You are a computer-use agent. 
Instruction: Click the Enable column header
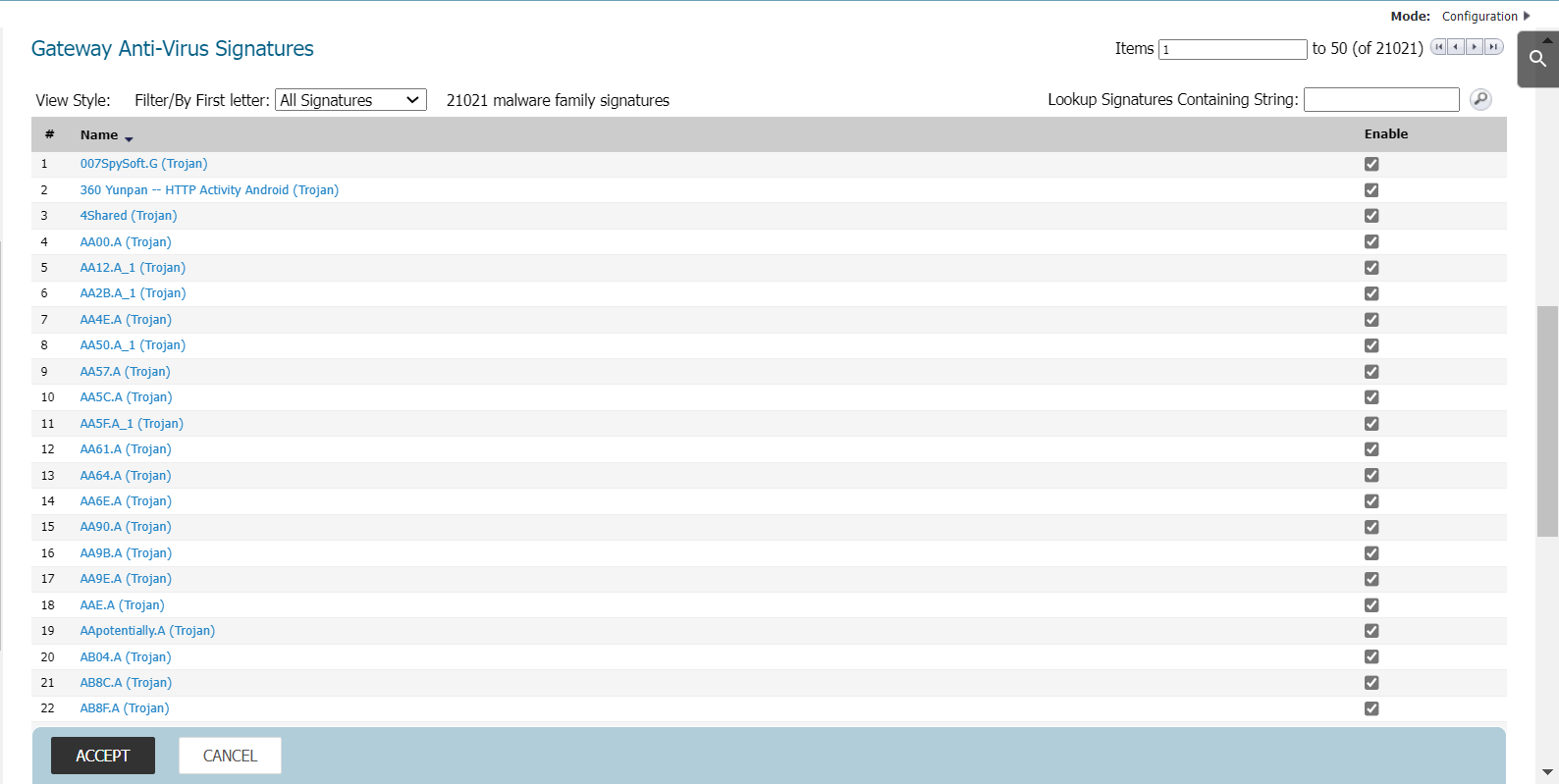pos(1385,134)
